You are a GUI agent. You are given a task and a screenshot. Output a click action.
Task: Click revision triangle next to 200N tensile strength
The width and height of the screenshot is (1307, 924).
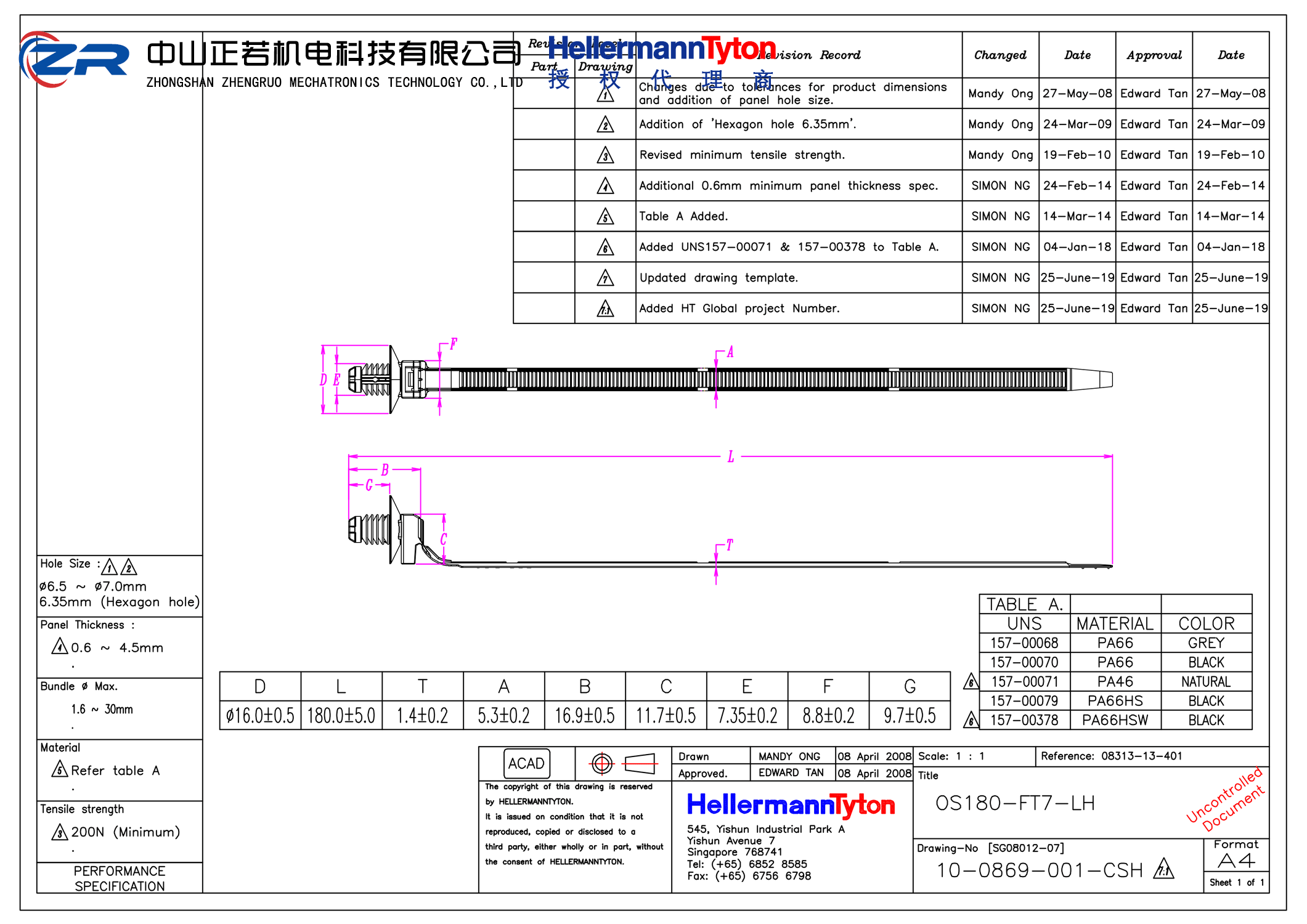pos(59,832)
